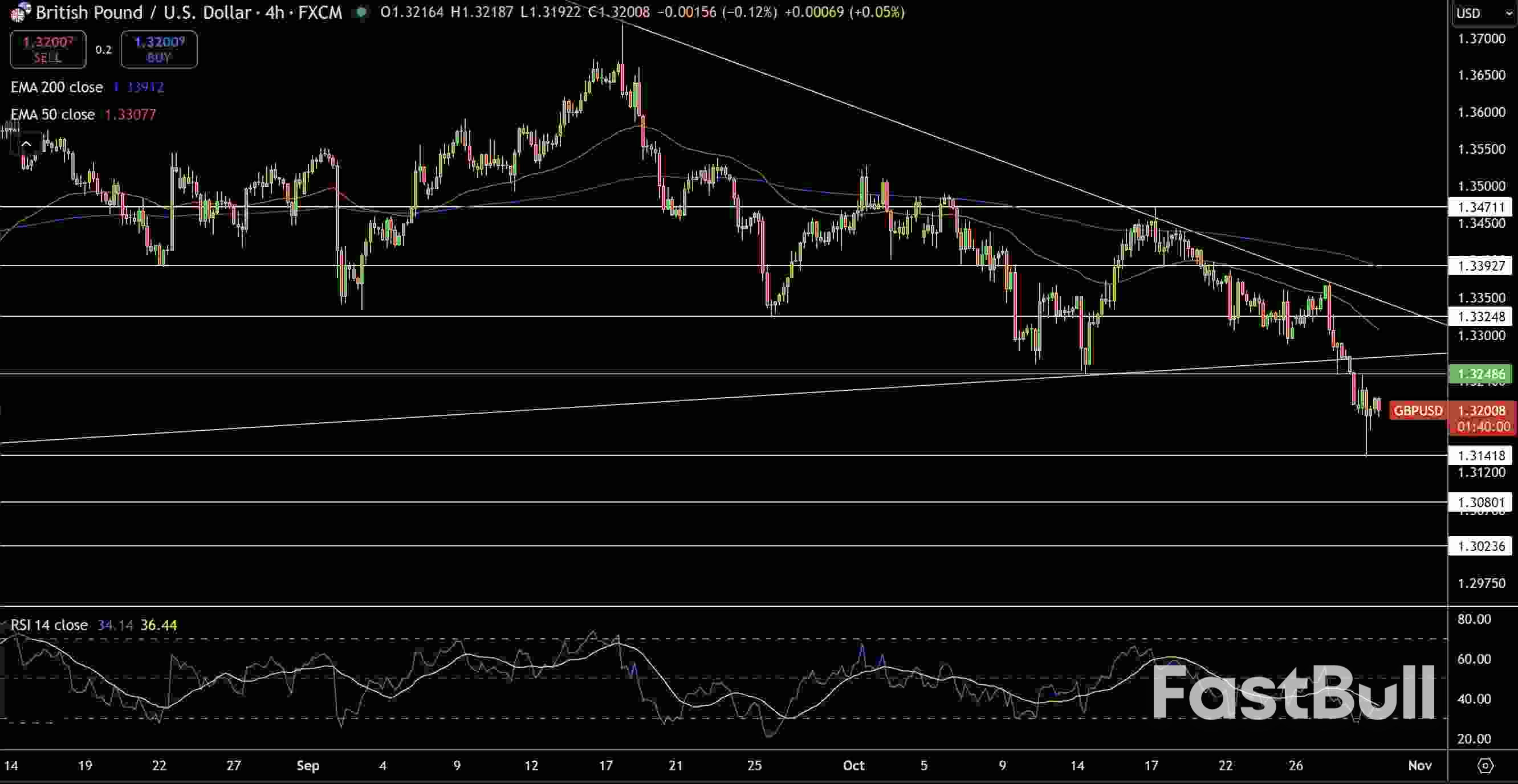
Task: Click the GBP/USD currency pair flag icon
Action: click(18, 12)
